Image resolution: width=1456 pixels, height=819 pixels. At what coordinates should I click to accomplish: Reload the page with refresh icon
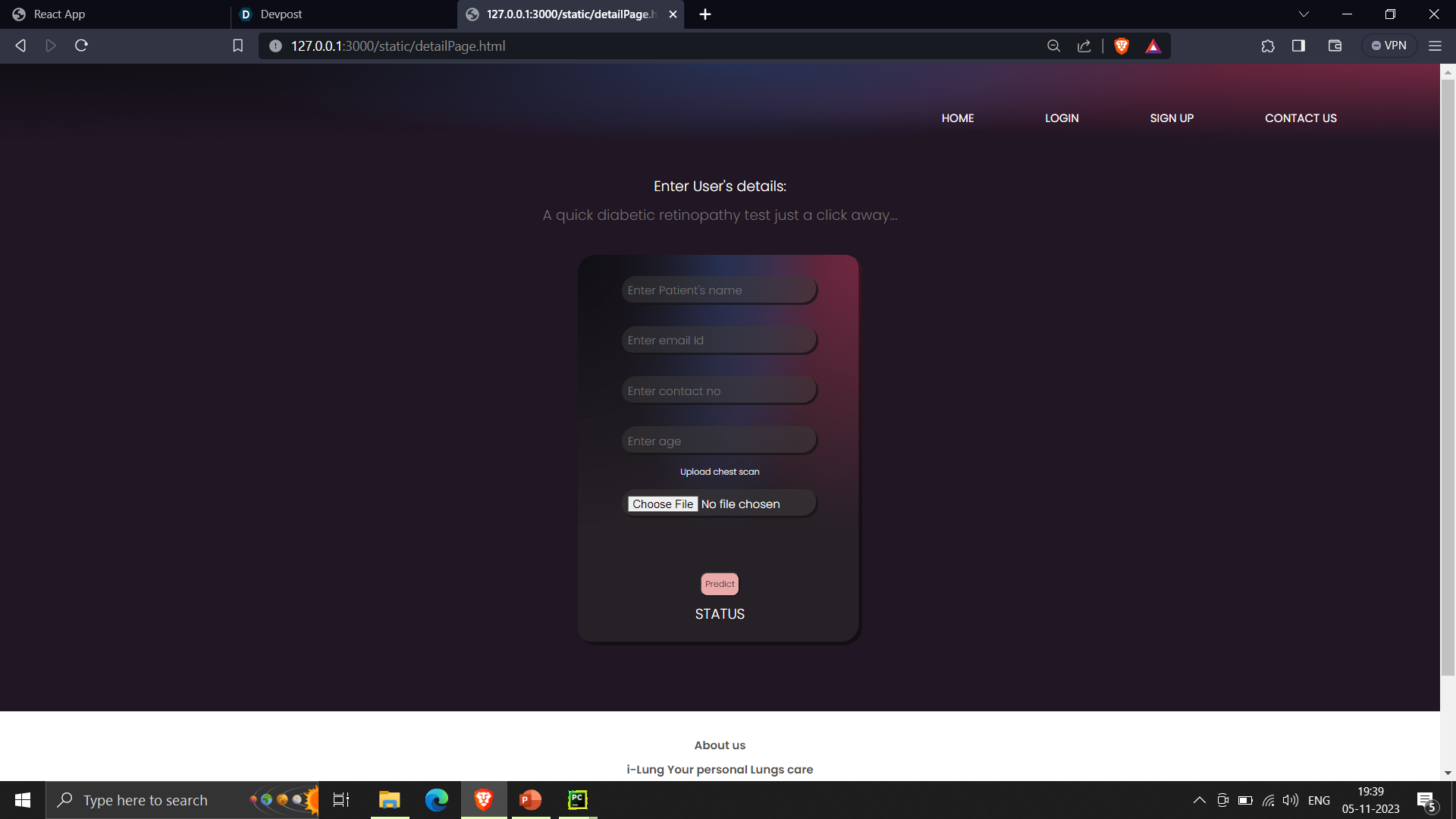click(81, 46)
